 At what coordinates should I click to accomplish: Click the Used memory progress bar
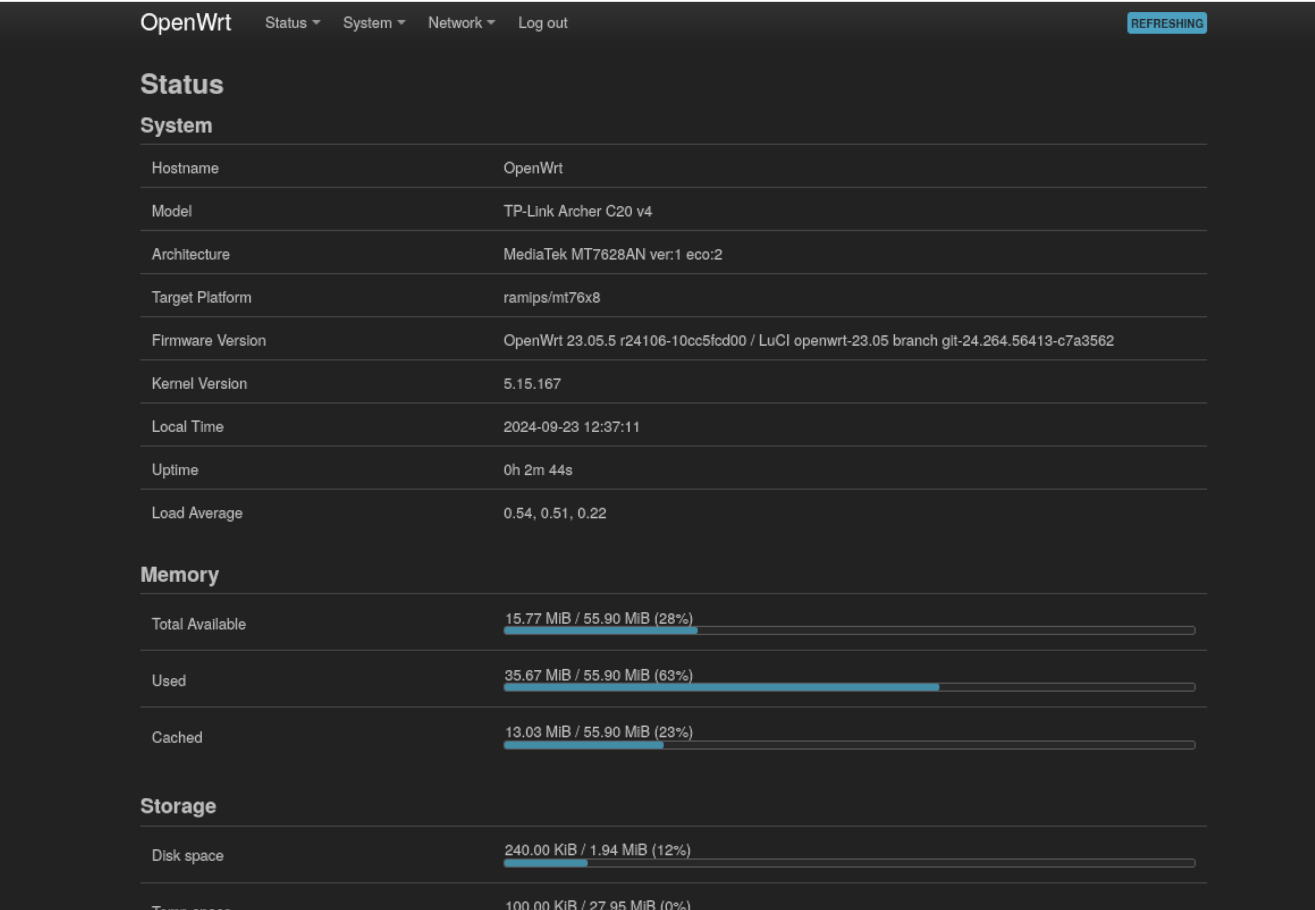[849, 687]
